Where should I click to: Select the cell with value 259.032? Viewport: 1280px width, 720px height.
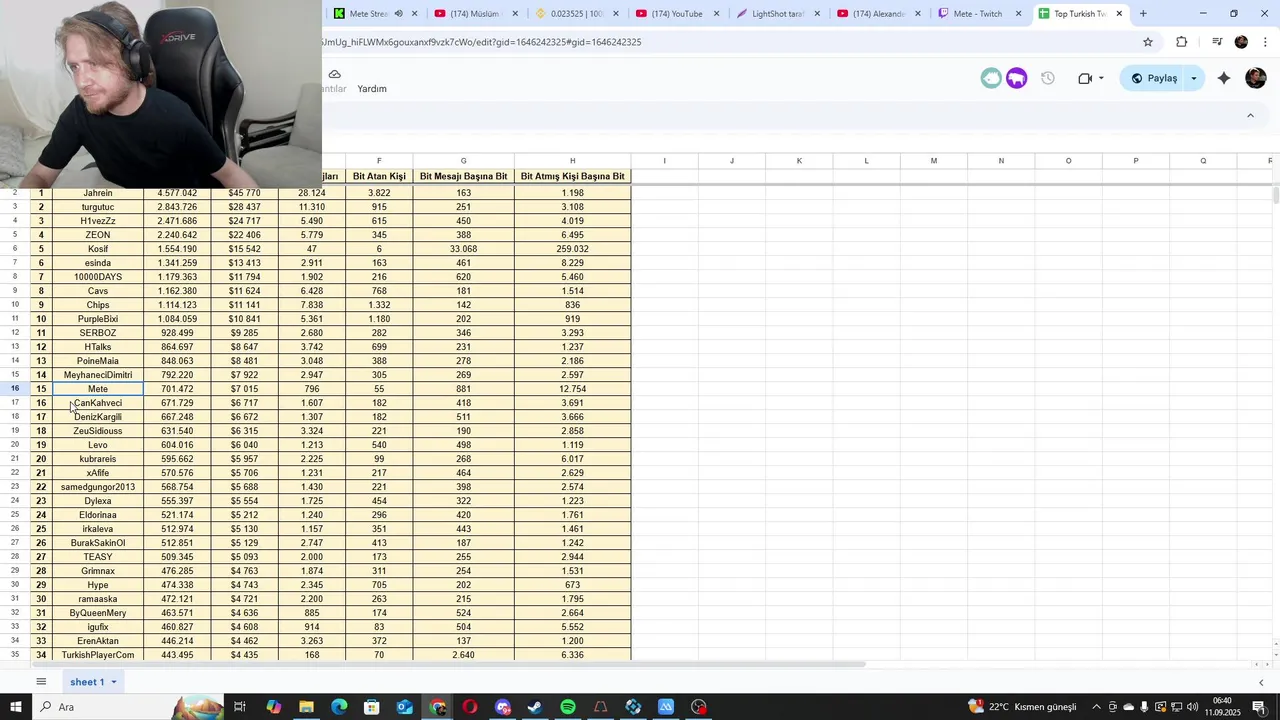coord(573,249)
